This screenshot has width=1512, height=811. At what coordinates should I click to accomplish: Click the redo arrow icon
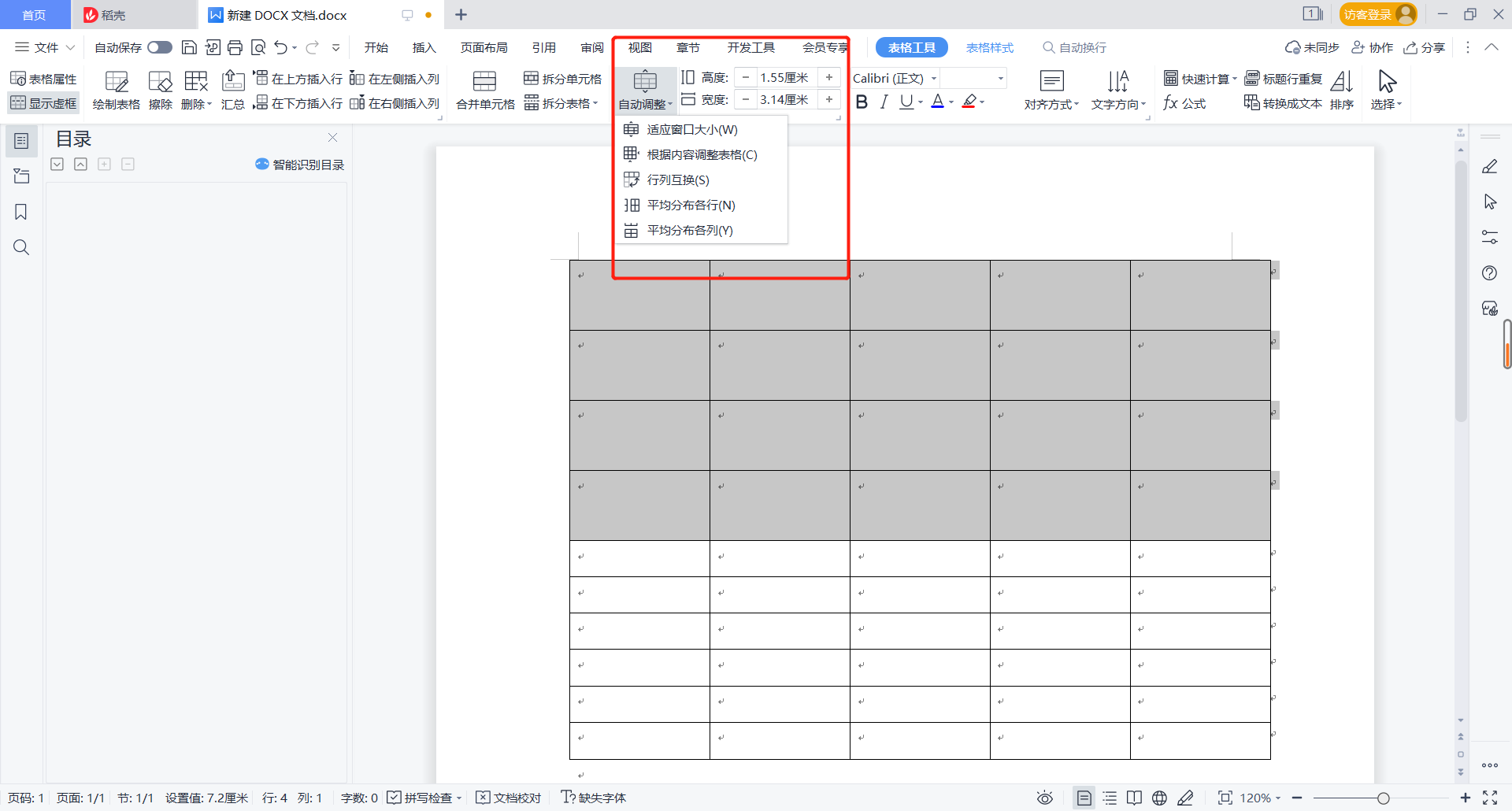312,47
